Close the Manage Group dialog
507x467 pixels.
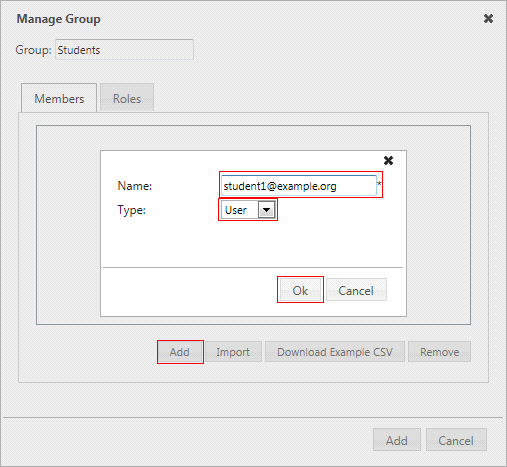click(x=488, y=19)
